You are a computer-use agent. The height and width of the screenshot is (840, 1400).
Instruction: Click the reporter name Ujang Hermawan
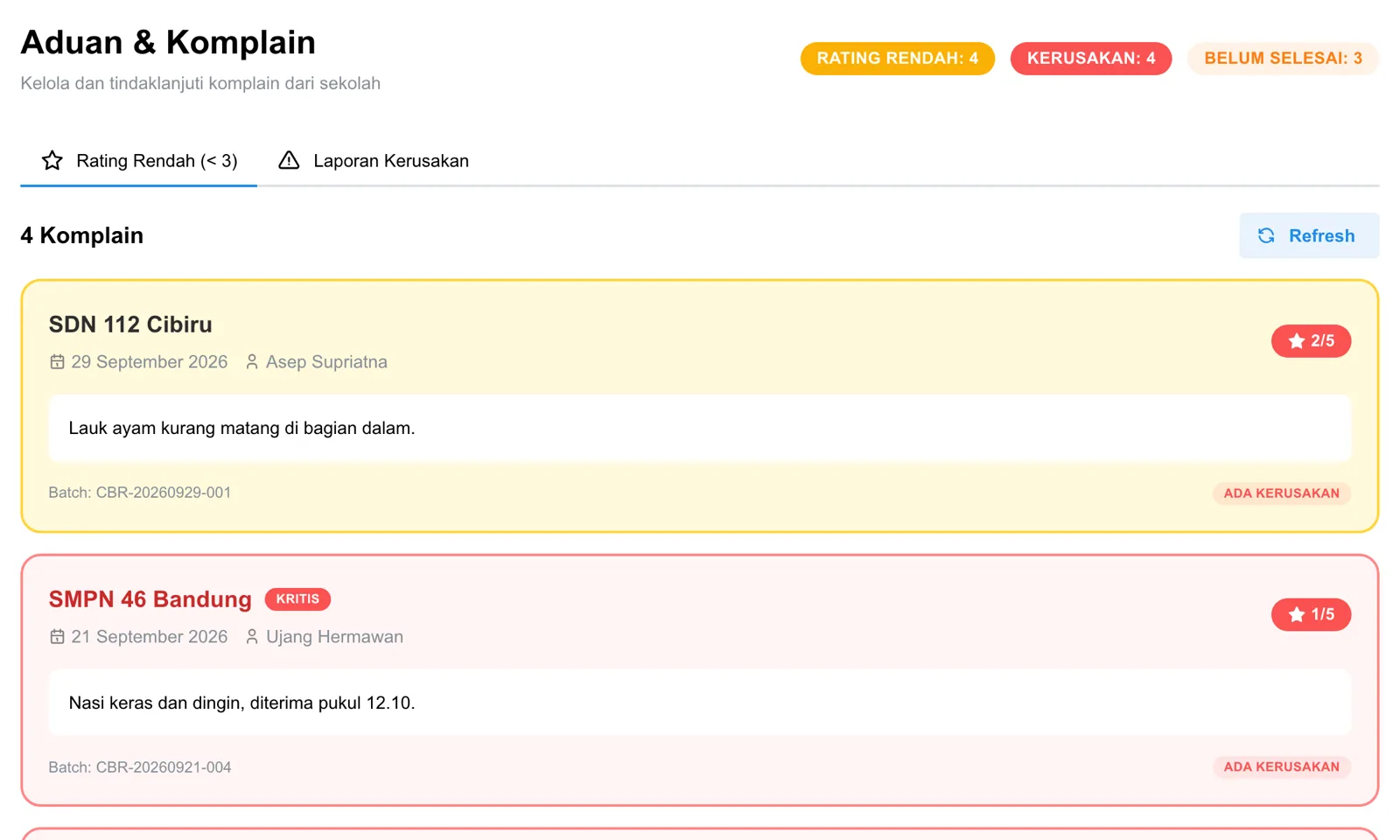(x=335, y=636)
